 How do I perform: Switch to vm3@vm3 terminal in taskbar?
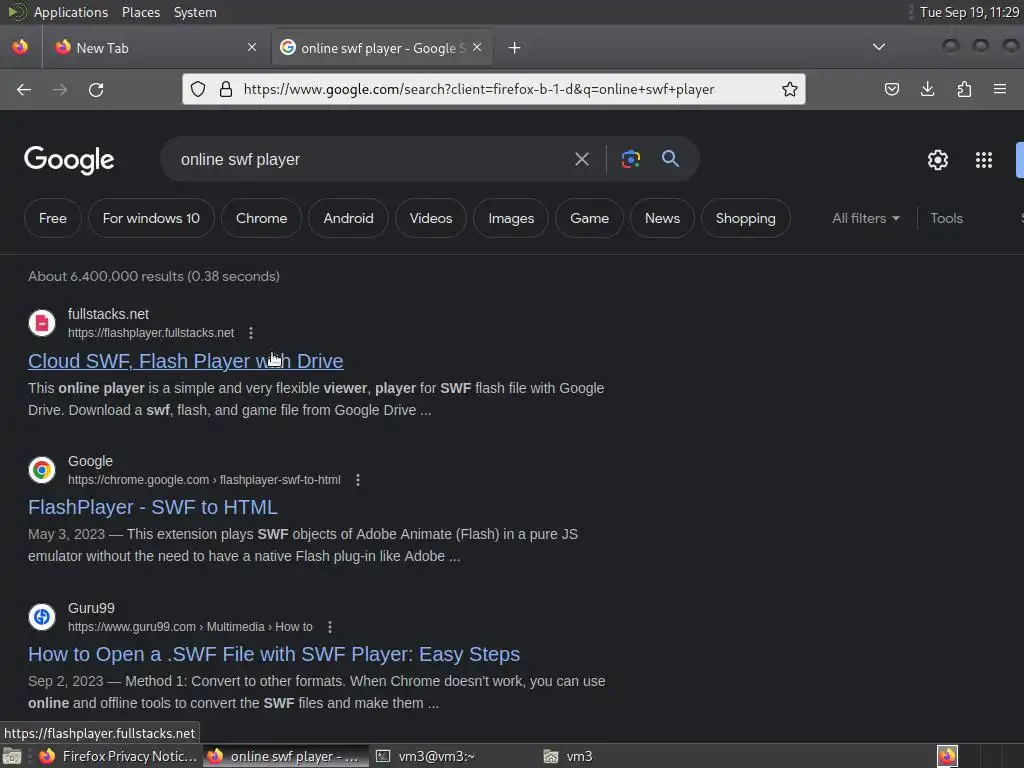[x=425, y=756]
